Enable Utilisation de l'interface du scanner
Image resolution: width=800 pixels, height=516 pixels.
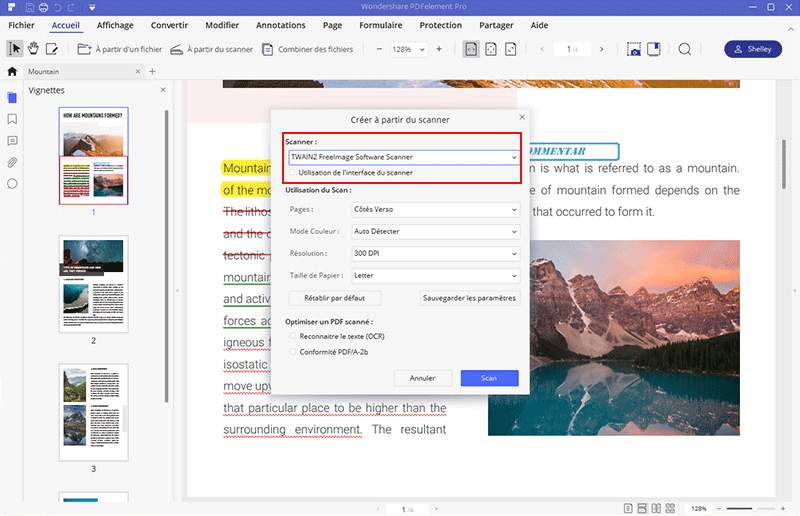pos(292,173)
